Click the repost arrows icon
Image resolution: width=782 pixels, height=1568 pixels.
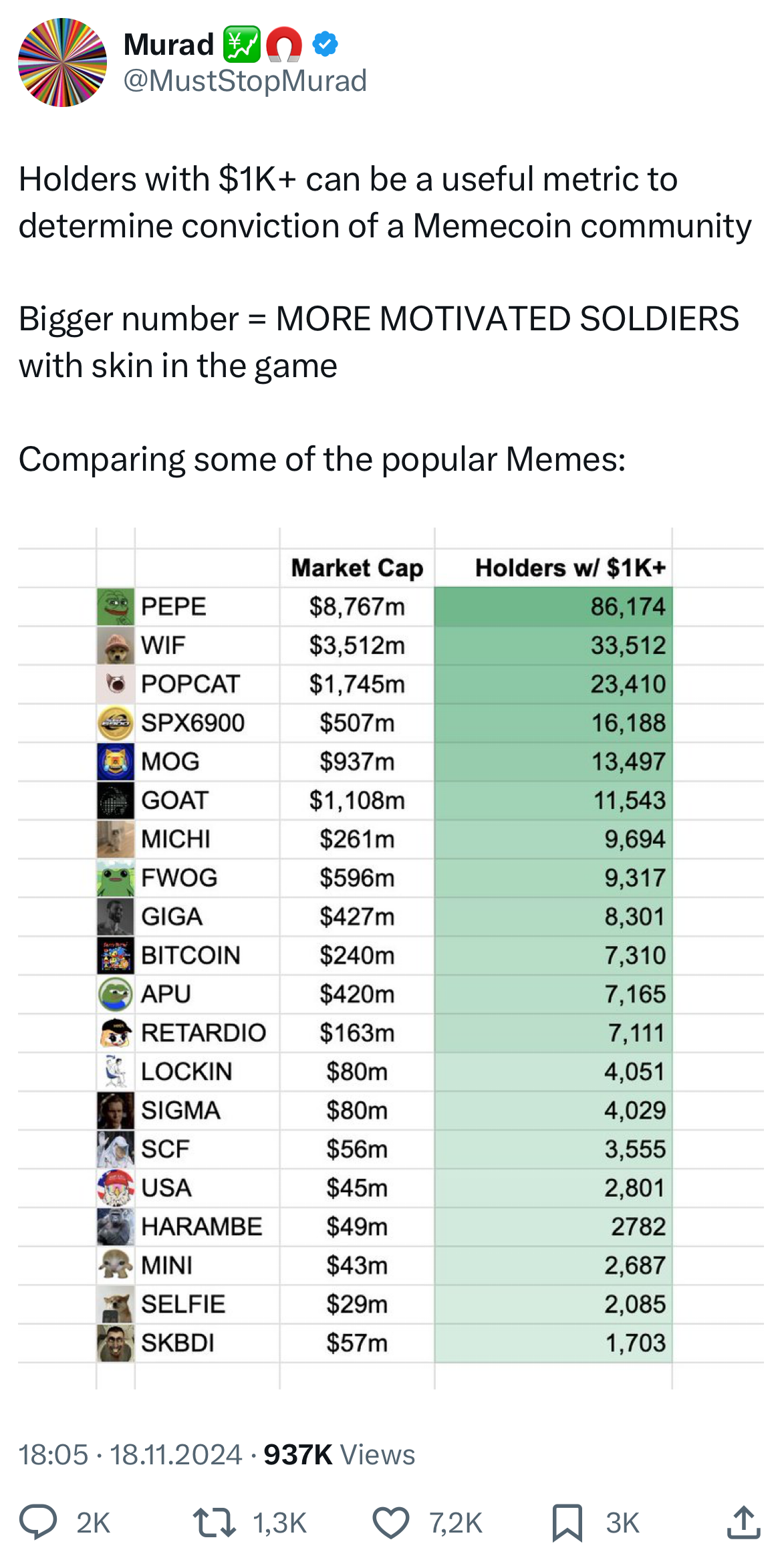(214, 1522)
